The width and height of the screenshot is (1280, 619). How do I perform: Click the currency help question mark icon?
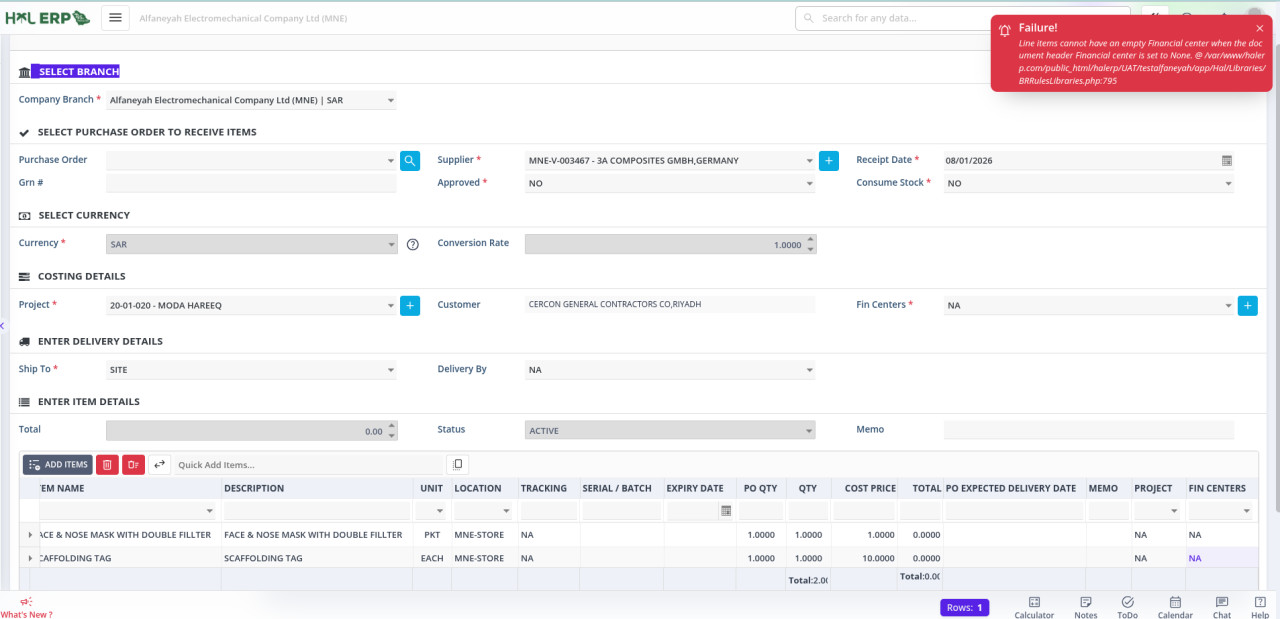click(412, 244)
